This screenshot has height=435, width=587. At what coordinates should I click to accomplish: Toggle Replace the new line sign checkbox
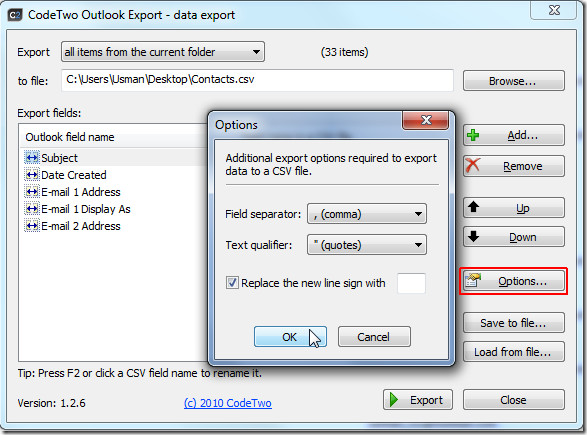pos(232,282)
